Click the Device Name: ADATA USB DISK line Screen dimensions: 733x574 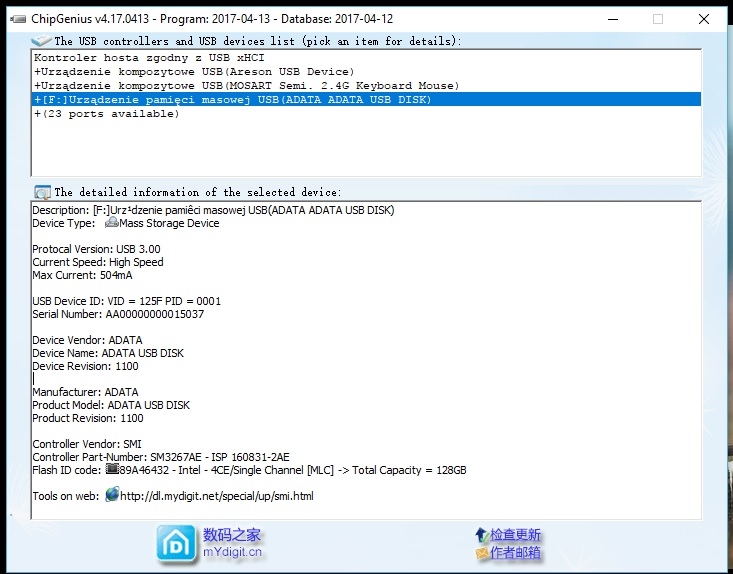pos(108,353)
